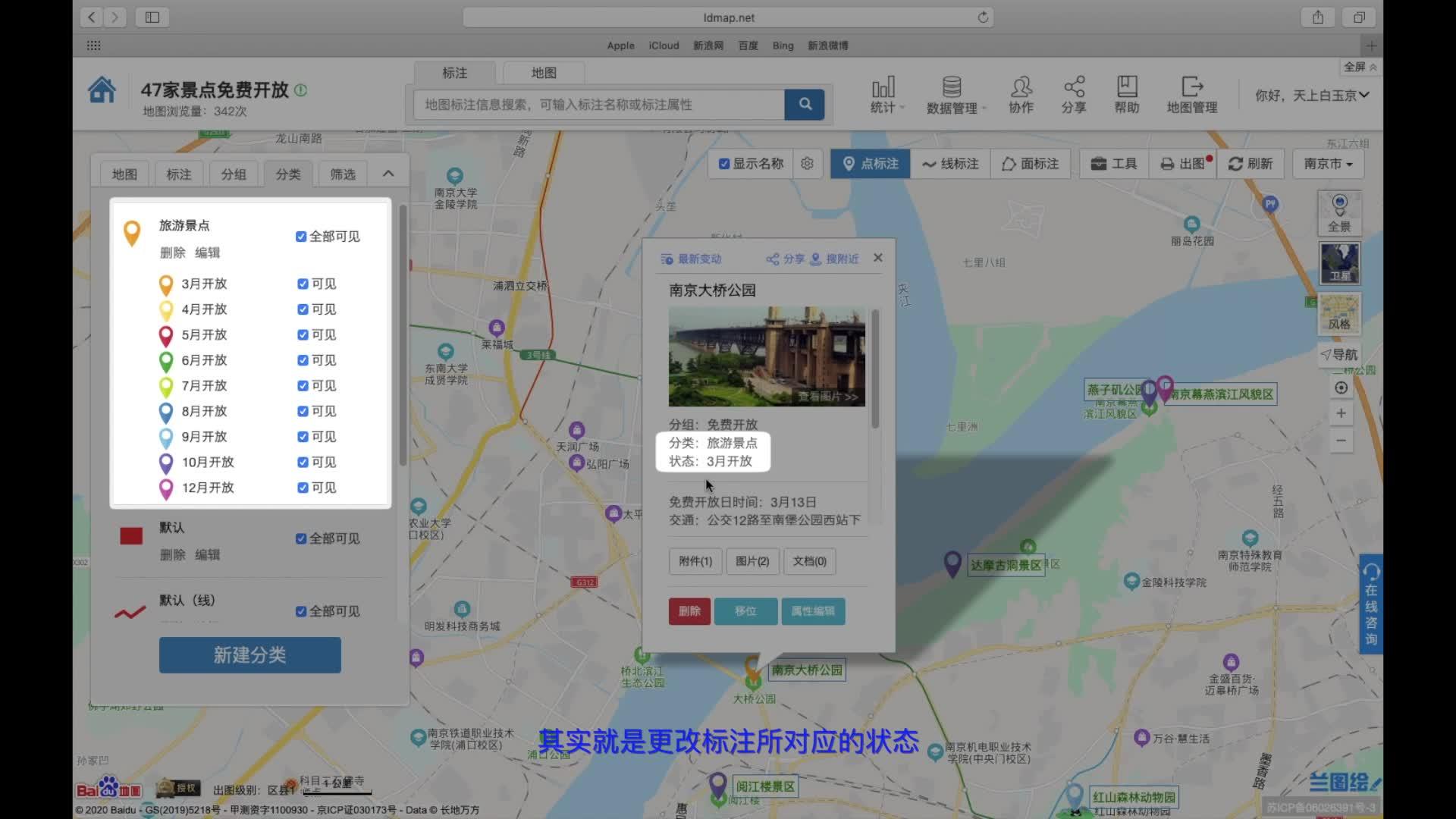Click the orange 3月开放 marker color pin
The height and width of the screenshot is (819, 1456).
165,285
